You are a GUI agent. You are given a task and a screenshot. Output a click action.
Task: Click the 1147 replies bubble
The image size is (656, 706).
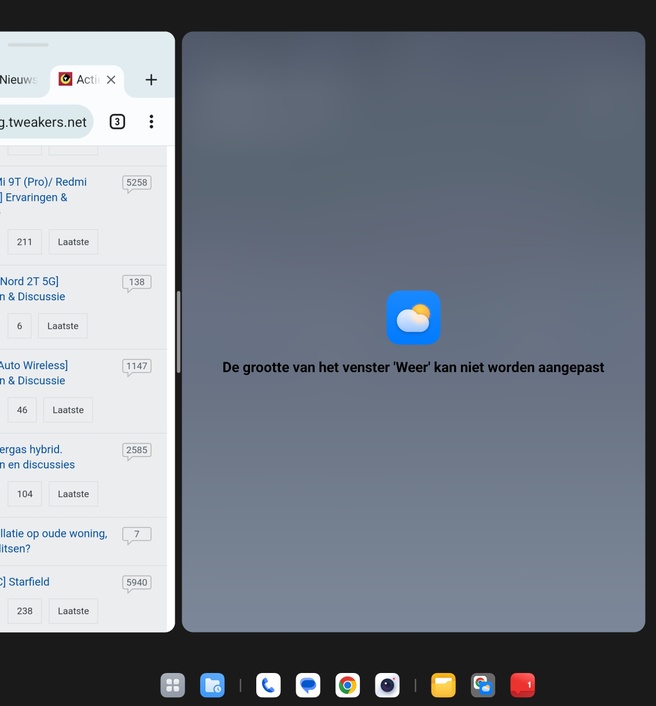[137, 367]
